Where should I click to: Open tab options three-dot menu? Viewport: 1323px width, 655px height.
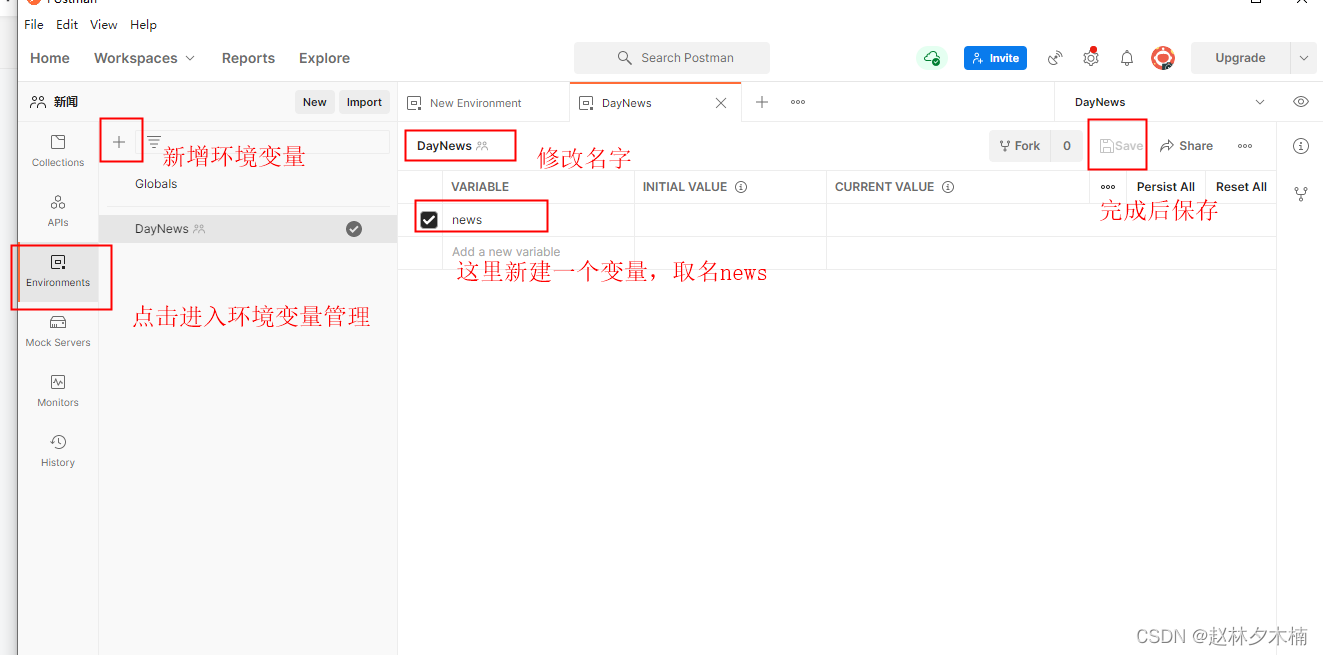click(x=798, y=102)
